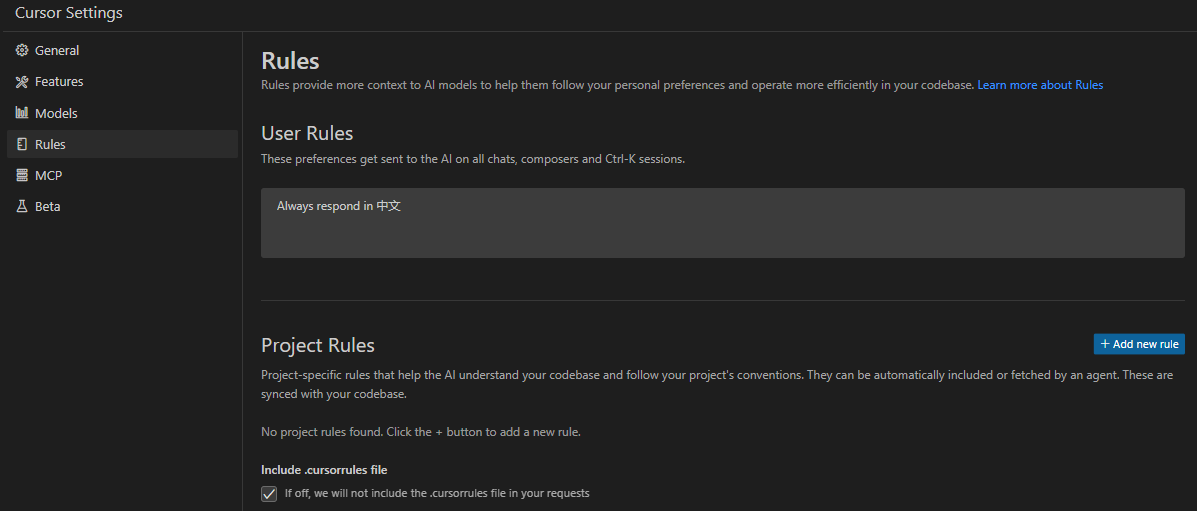Click the 'These preferences get sent' description text

click(x=473, y=160)
